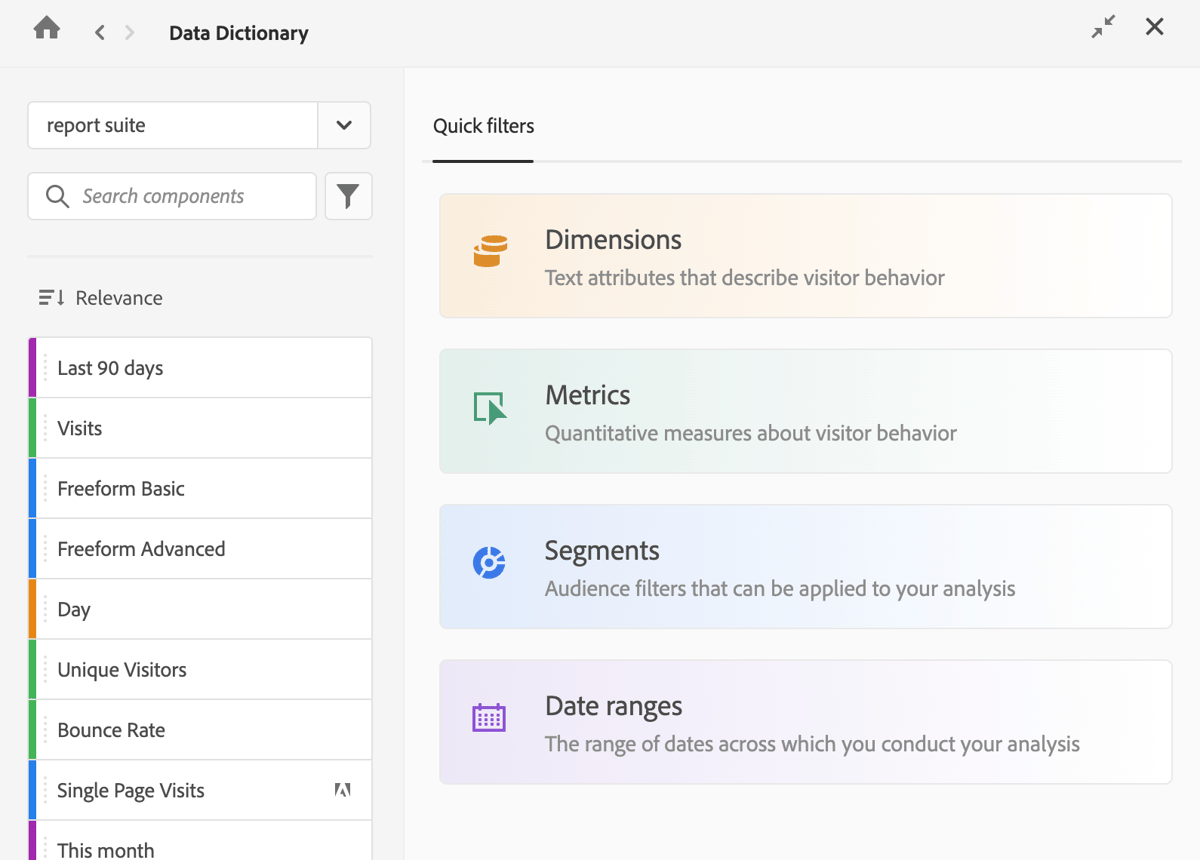Click the Adobe template badge on Single Page Visits
The width and height of the screenshot is (1200, 860).
(x=341, y=789)
